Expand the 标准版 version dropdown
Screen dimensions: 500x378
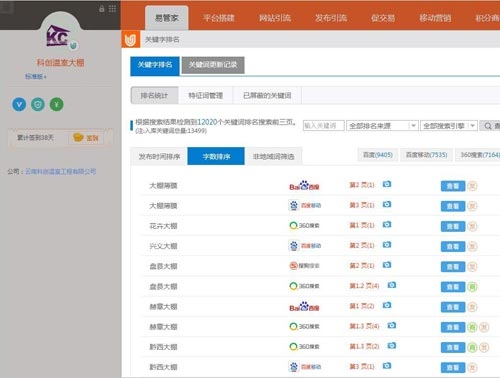(x=36, y=77)
